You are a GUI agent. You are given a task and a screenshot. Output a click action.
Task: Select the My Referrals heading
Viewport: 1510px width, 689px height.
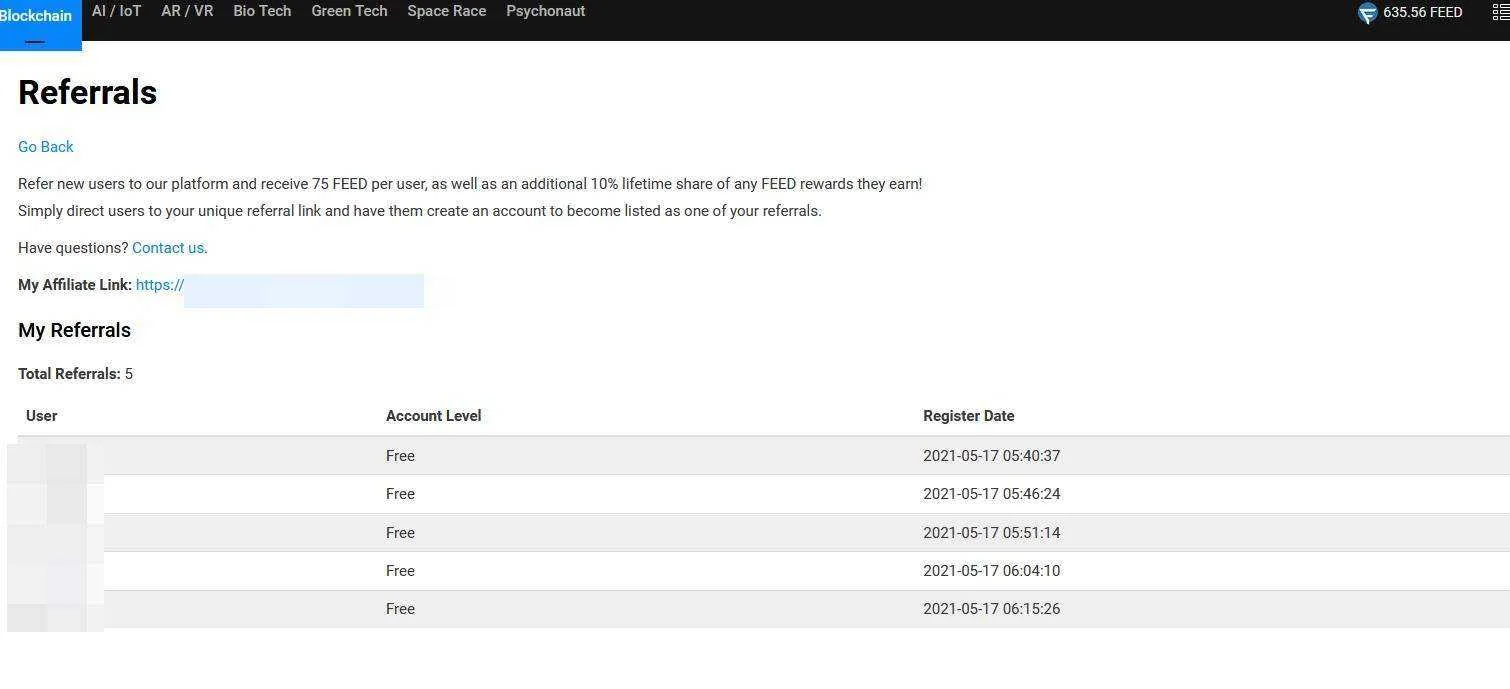[x=75, y=330]
